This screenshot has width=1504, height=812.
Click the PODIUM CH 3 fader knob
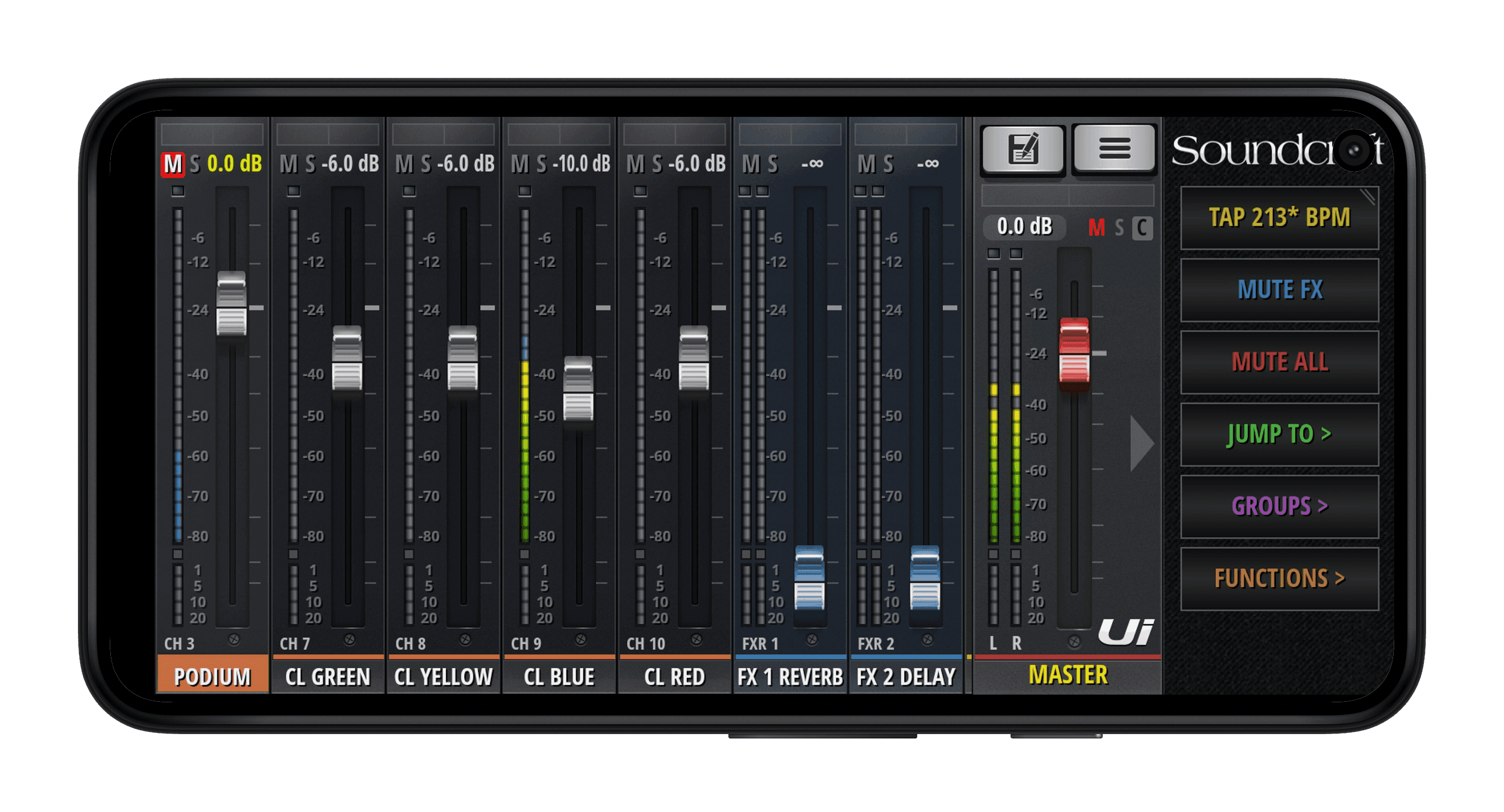coord(231,303)
